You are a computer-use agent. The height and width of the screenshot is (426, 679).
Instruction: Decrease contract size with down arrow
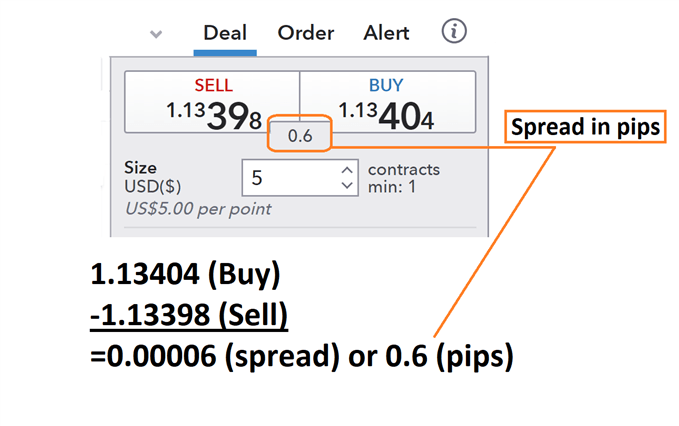pos(347,185)
